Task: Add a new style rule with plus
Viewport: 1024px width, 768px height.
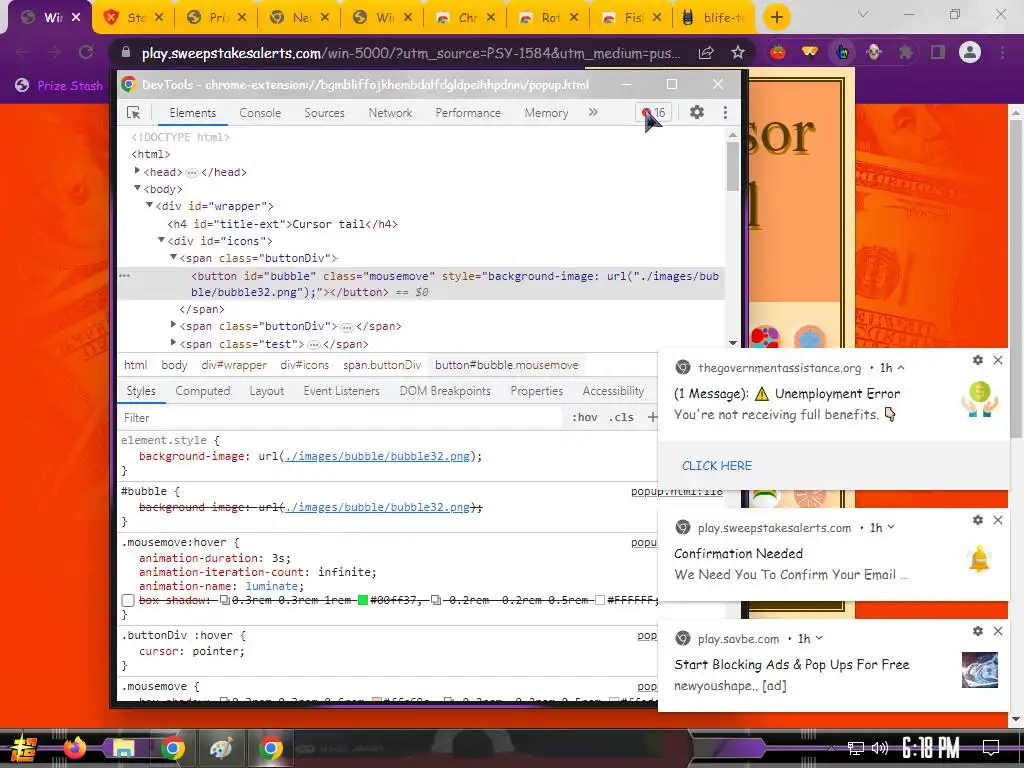Action: click(x=652, y=417)
